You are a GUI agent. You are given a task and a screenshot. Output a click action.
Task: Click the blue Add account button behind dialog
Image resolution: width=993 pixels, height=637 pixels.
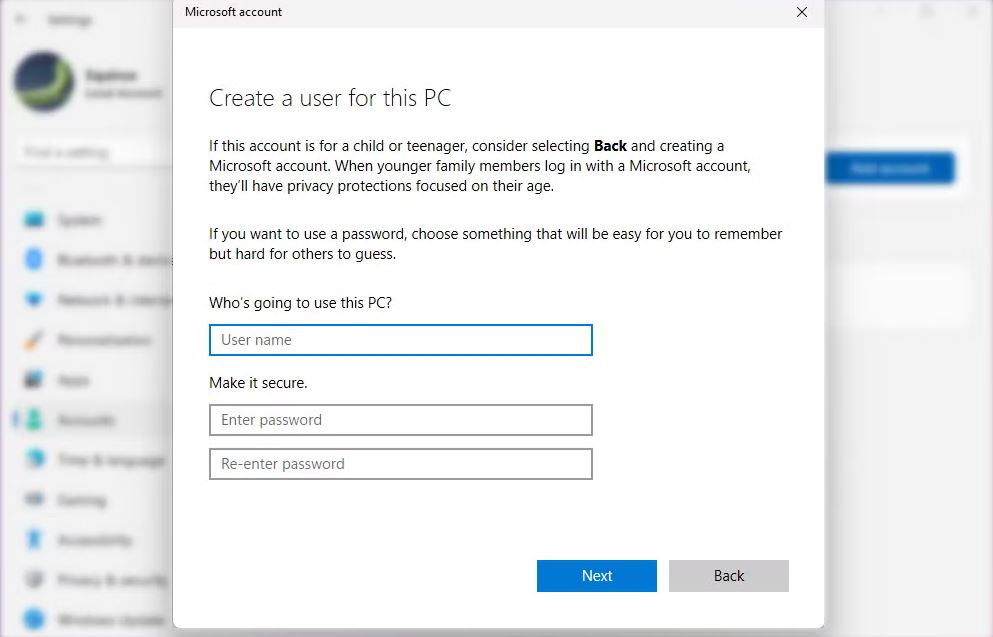tap(890, 168)
